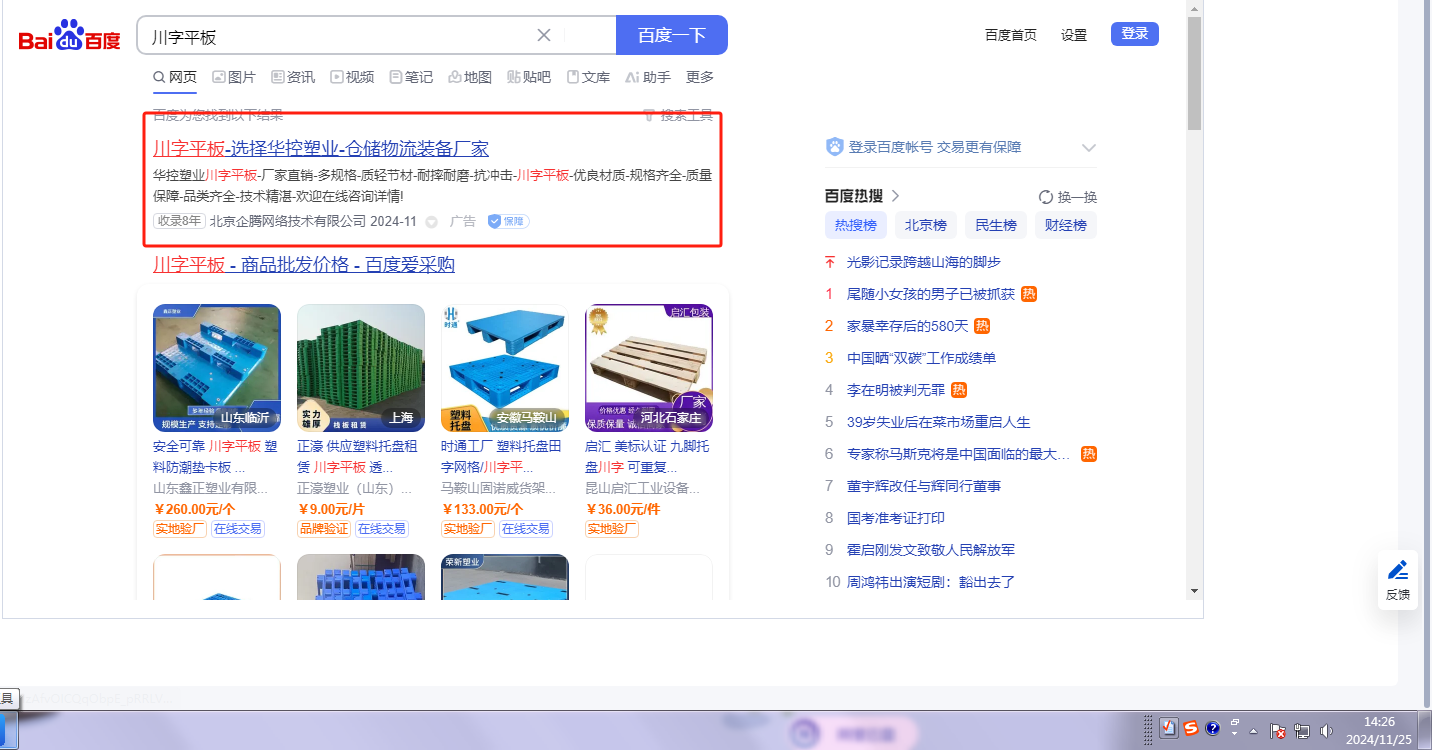
Task: Click the shield icon beside 登录百度帐号
Action: click(x=835, y=147)
